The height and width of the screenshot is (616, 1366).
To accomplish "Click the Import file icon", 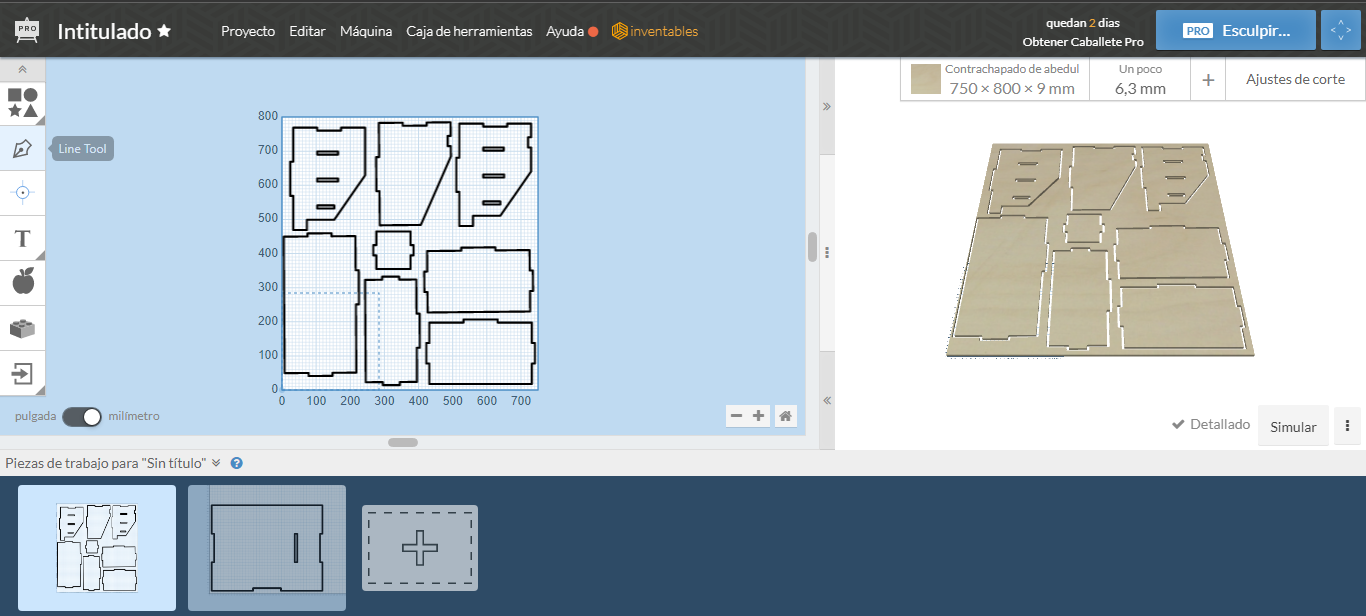I will pyautogui.click(x=22, y=374).
